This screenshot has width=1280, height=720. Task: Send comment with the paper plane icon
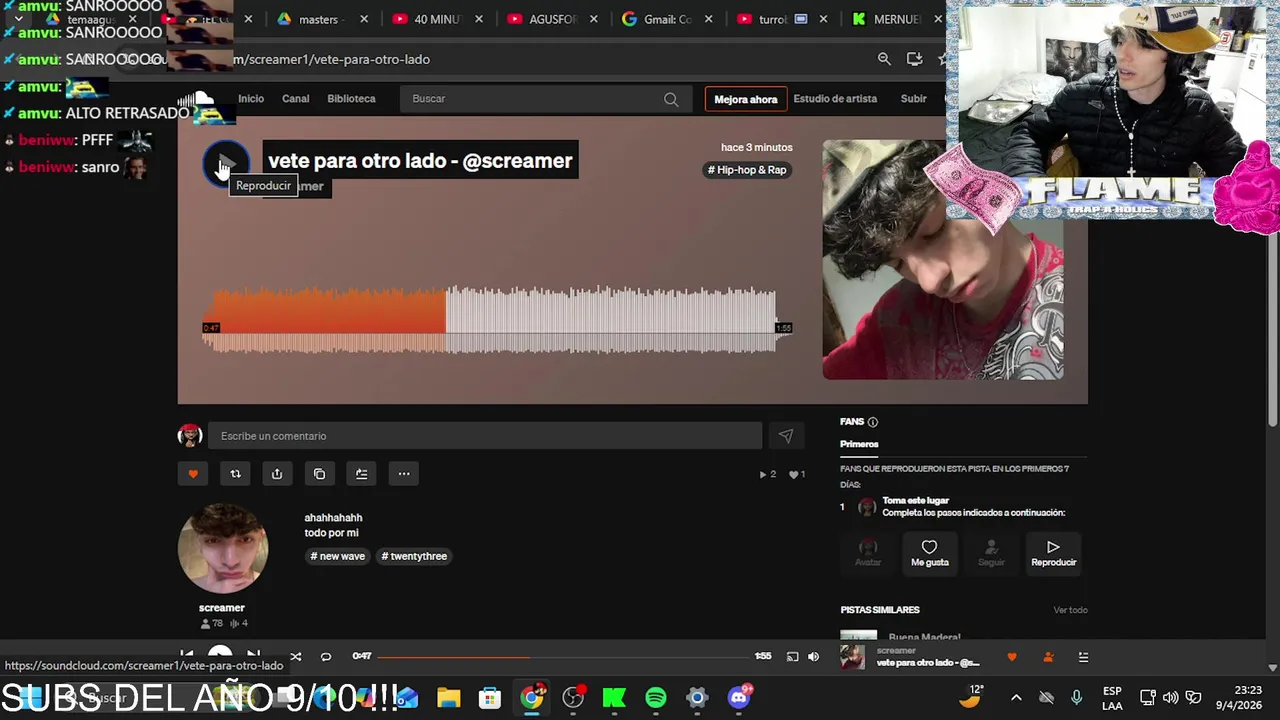(x=785, y=436)
